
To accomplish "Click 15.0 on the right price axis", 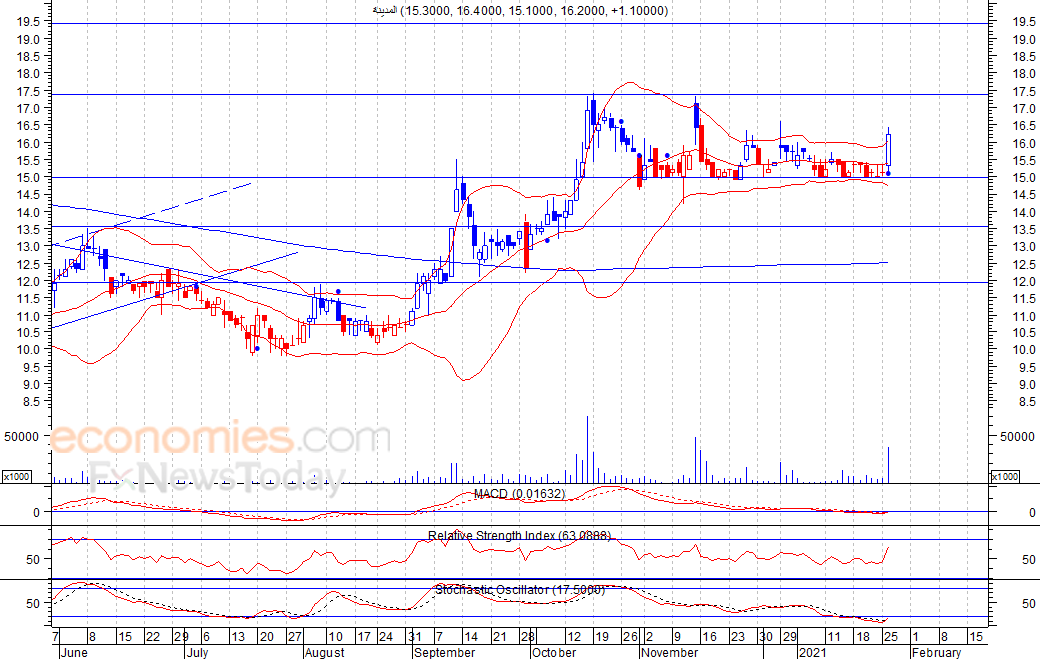I will (x=1024, y=177).
